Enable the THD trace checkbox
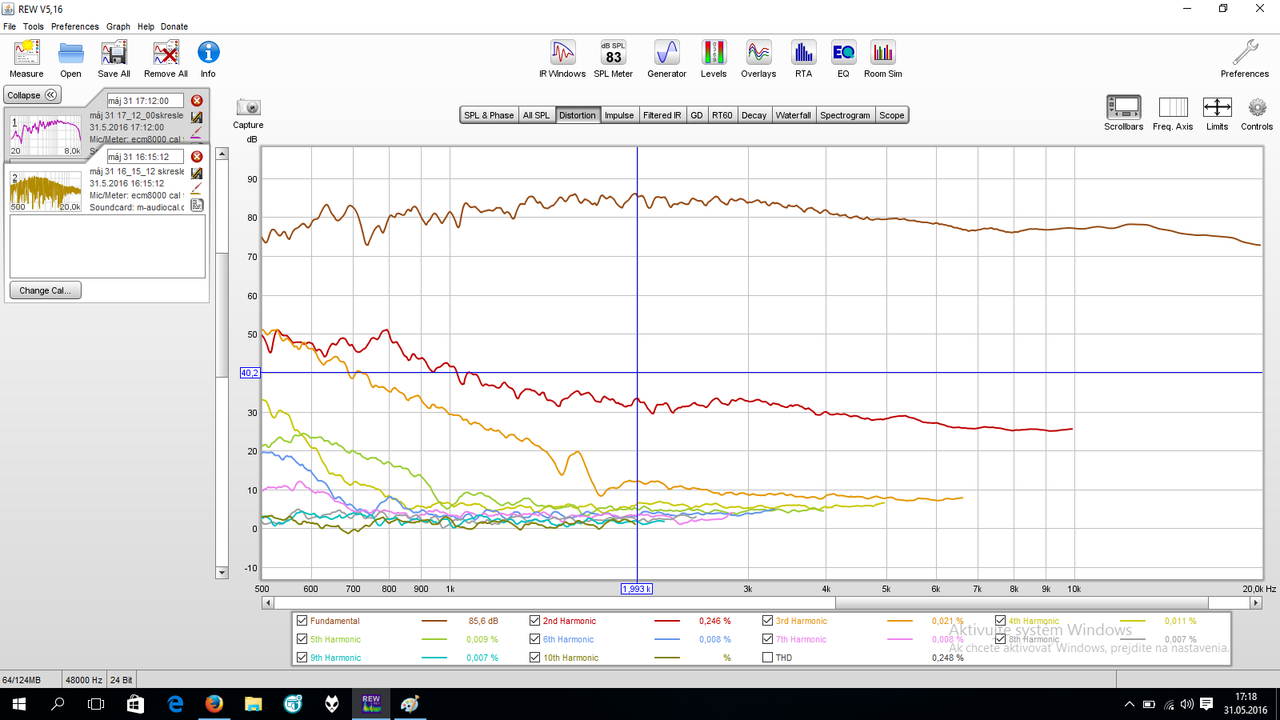Screen dimensions: 1280x720 point(768,658)
